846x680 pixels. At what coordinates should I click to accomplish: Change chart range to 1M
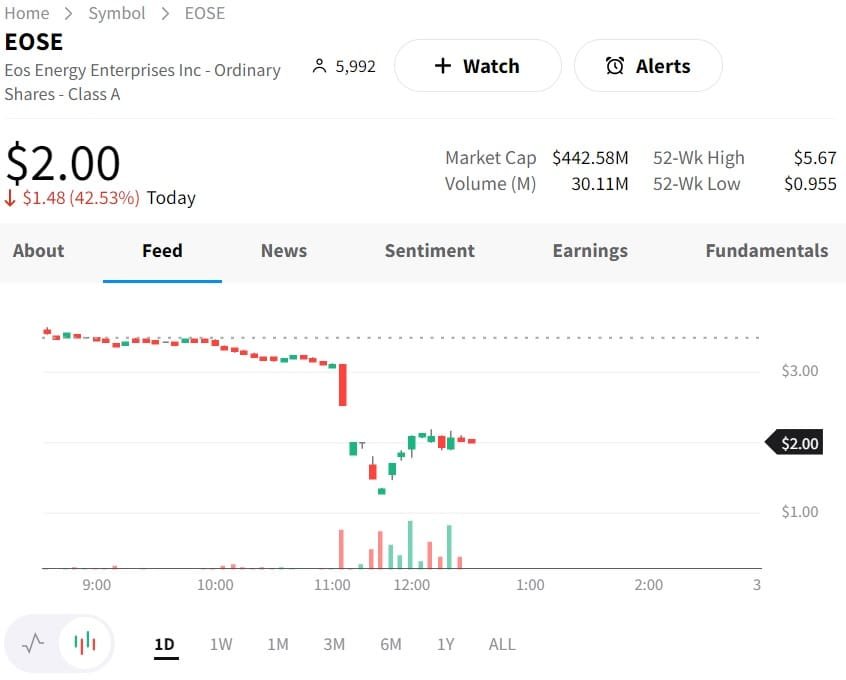(278, 644)
